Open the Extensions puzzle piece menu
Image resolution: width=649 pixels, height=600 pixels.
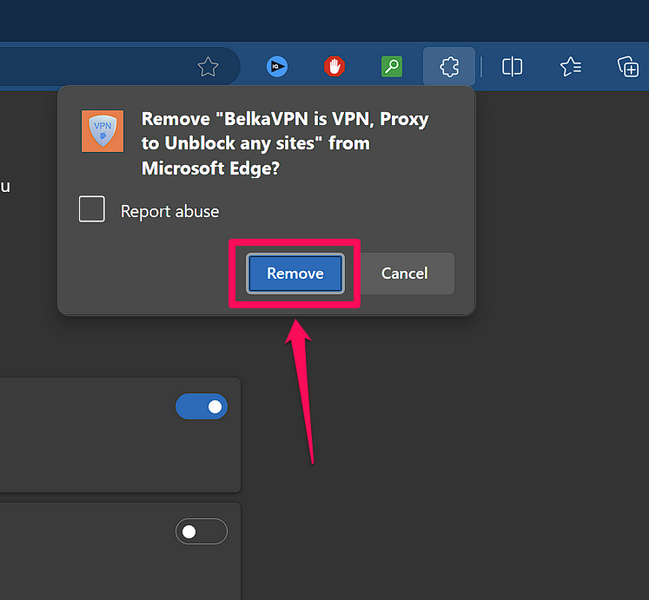[x=449, y=67]
